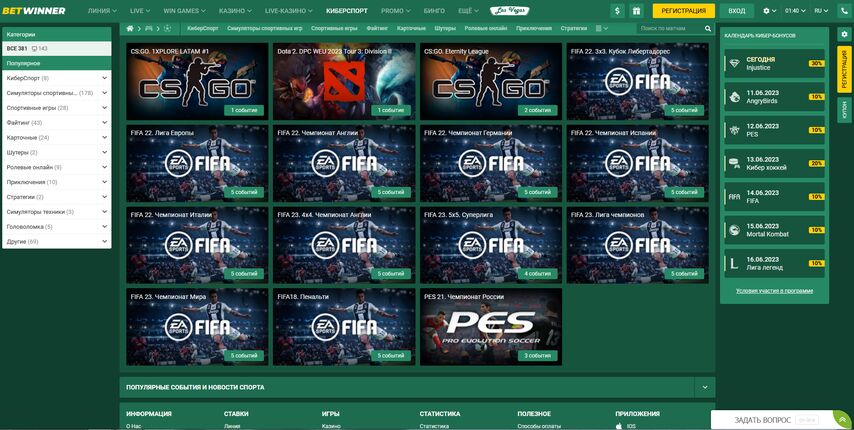
Task: Select the ВСЕ 381 filter
Action: coord(17,48)
